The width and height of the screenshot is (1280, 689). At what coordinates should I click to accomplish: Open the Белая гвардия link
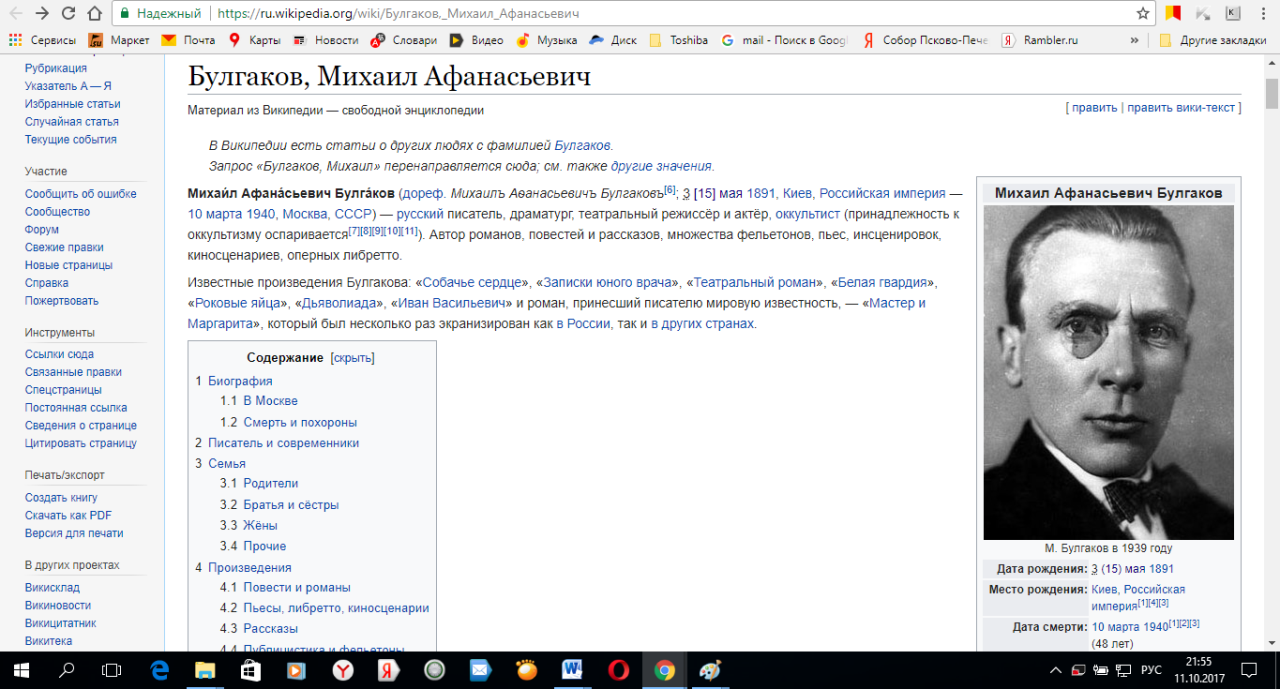[x=884, y=283]
